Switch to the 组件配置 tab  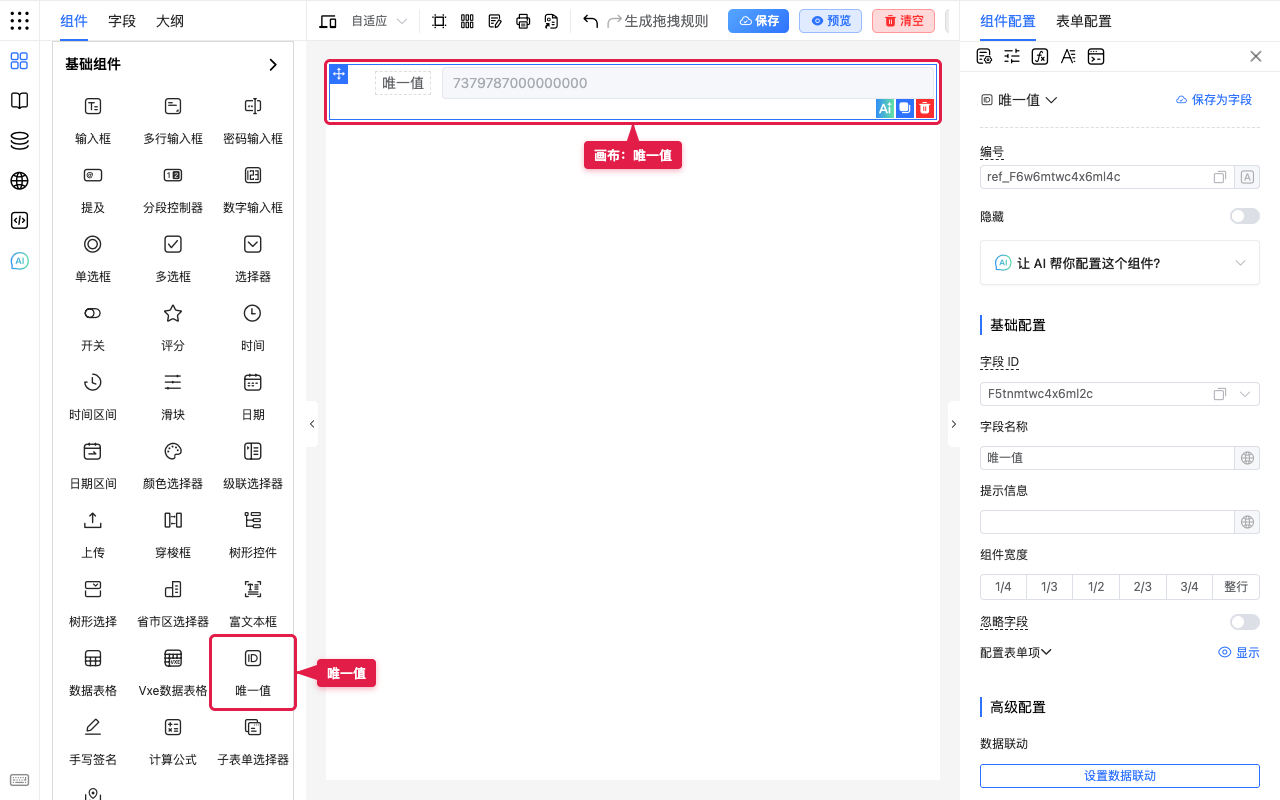coord(1008,21)
